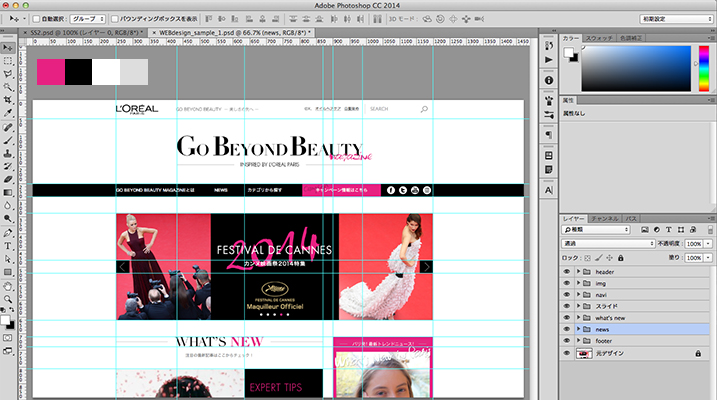Hide the header layer group
The image size is (717, 400).
click(x=566, y=271)
